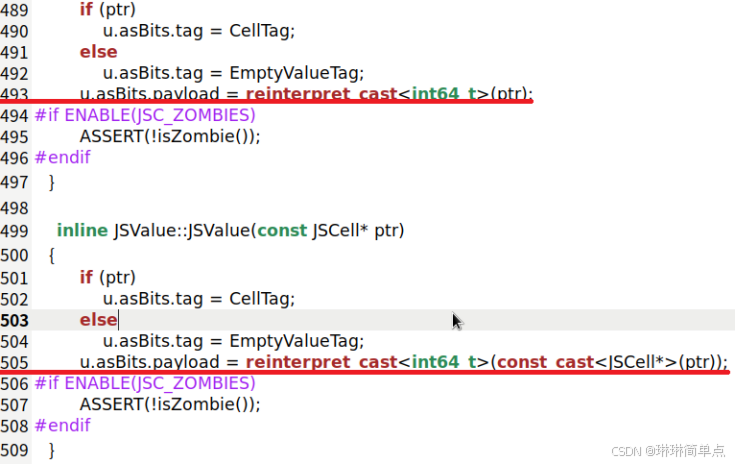Click line number 509 in gutter
This screenshot has width=736, height=464.
pyautogui.click(x=15, y=450)
